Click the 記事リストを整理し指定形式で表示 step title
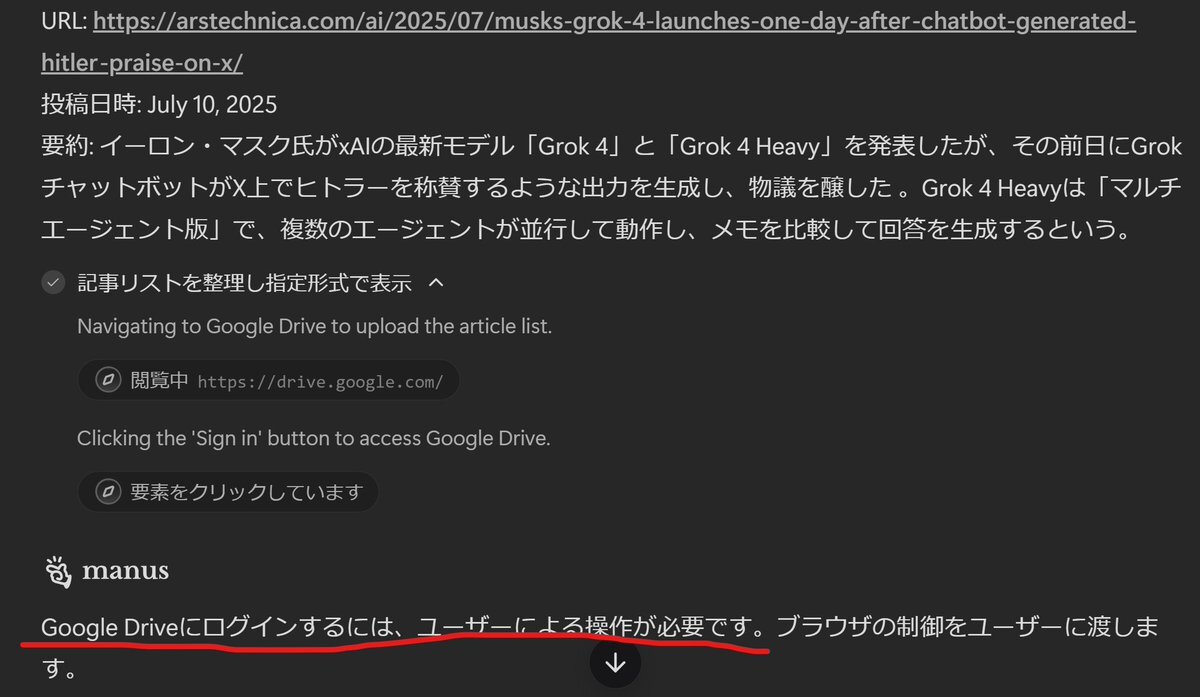The height and width of the screenshot is (697, 1200). 245,283
